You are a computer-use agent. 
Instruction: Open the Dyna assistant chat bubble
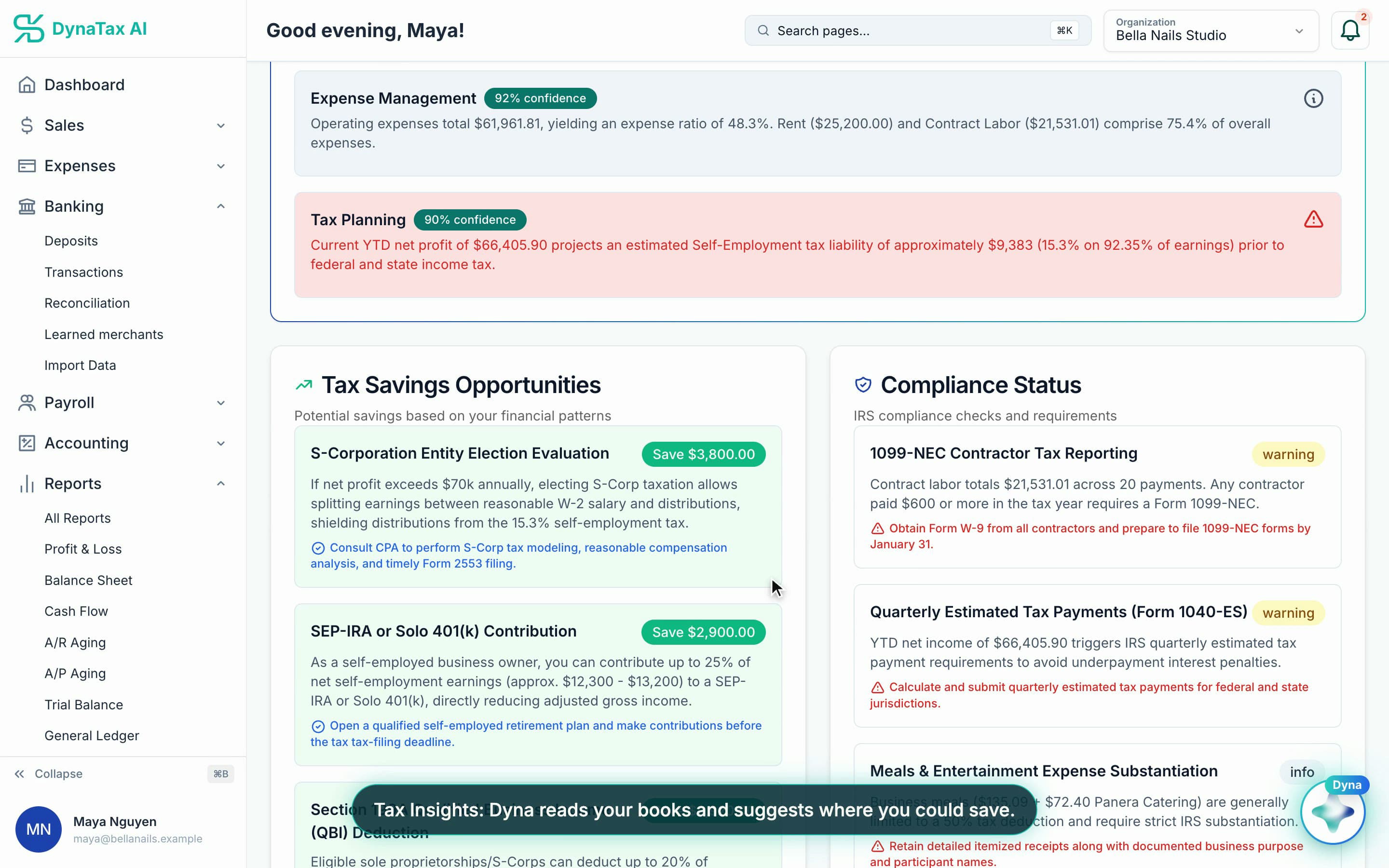pos(1333,812)
